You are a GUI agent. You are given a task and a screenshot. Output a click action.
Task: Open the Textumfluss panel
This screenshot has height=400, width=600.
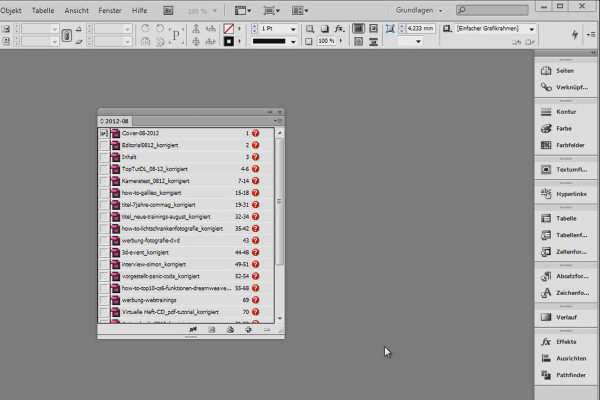(x=566, y=170)
